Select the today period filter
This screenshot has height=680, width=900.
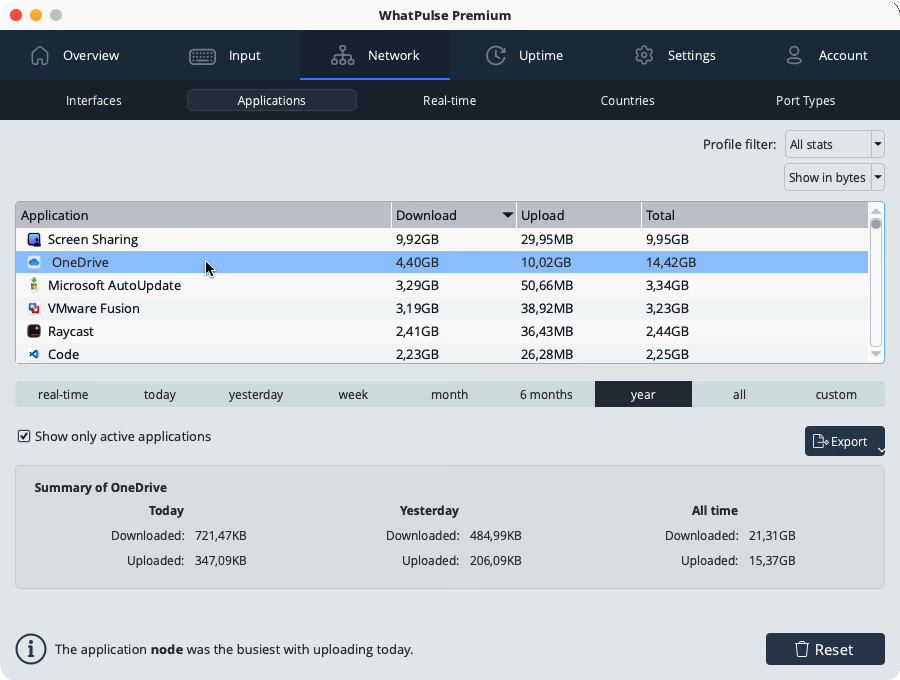point(160,394)
